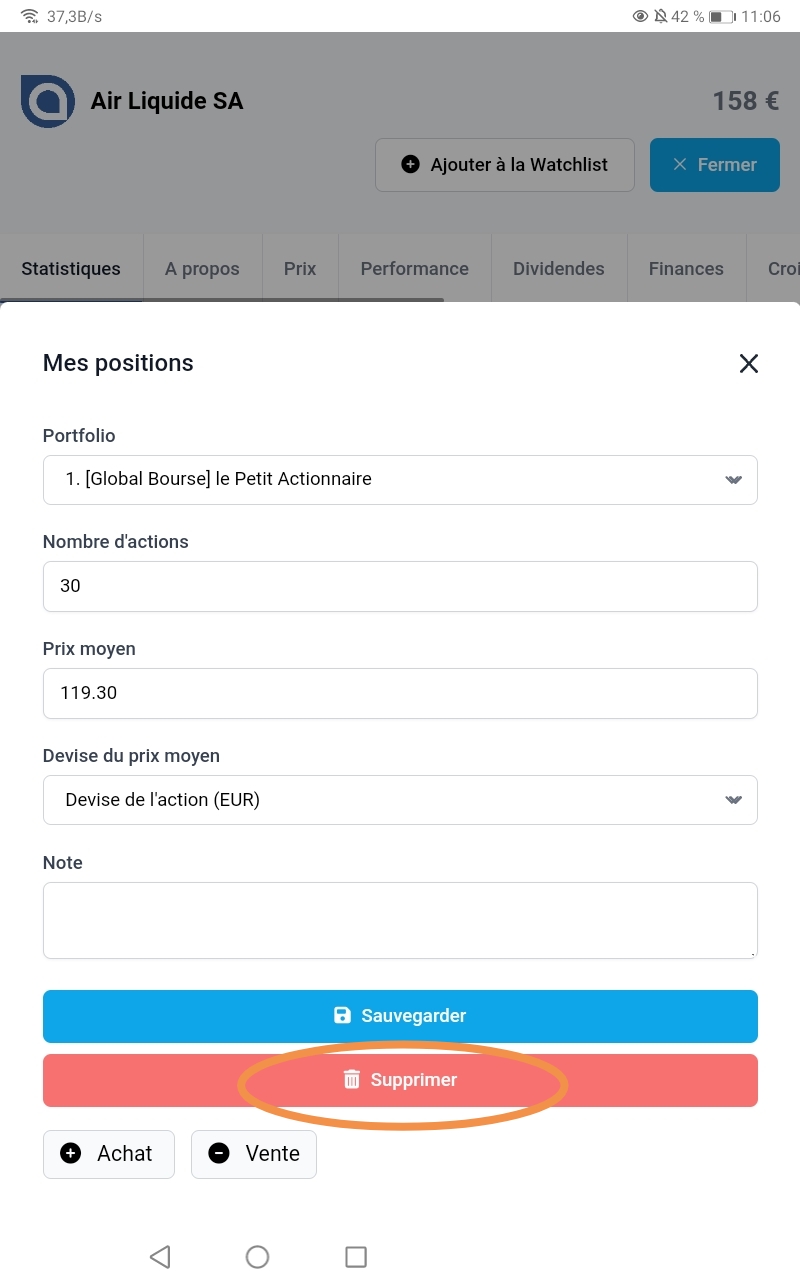This screenshot has width=800, height=1280.
Task: Tap the Android recent apps square
Action: pos(356,1257)
